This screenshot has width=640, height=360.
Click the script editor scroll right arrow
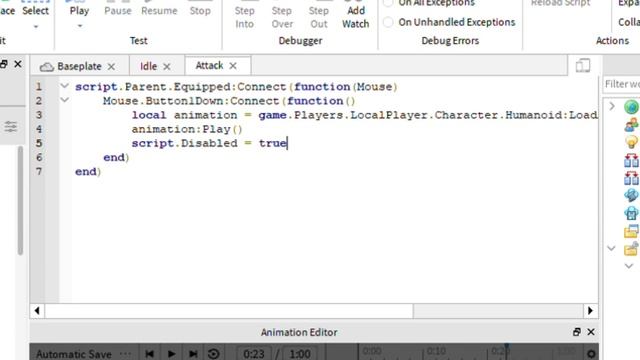590,311
